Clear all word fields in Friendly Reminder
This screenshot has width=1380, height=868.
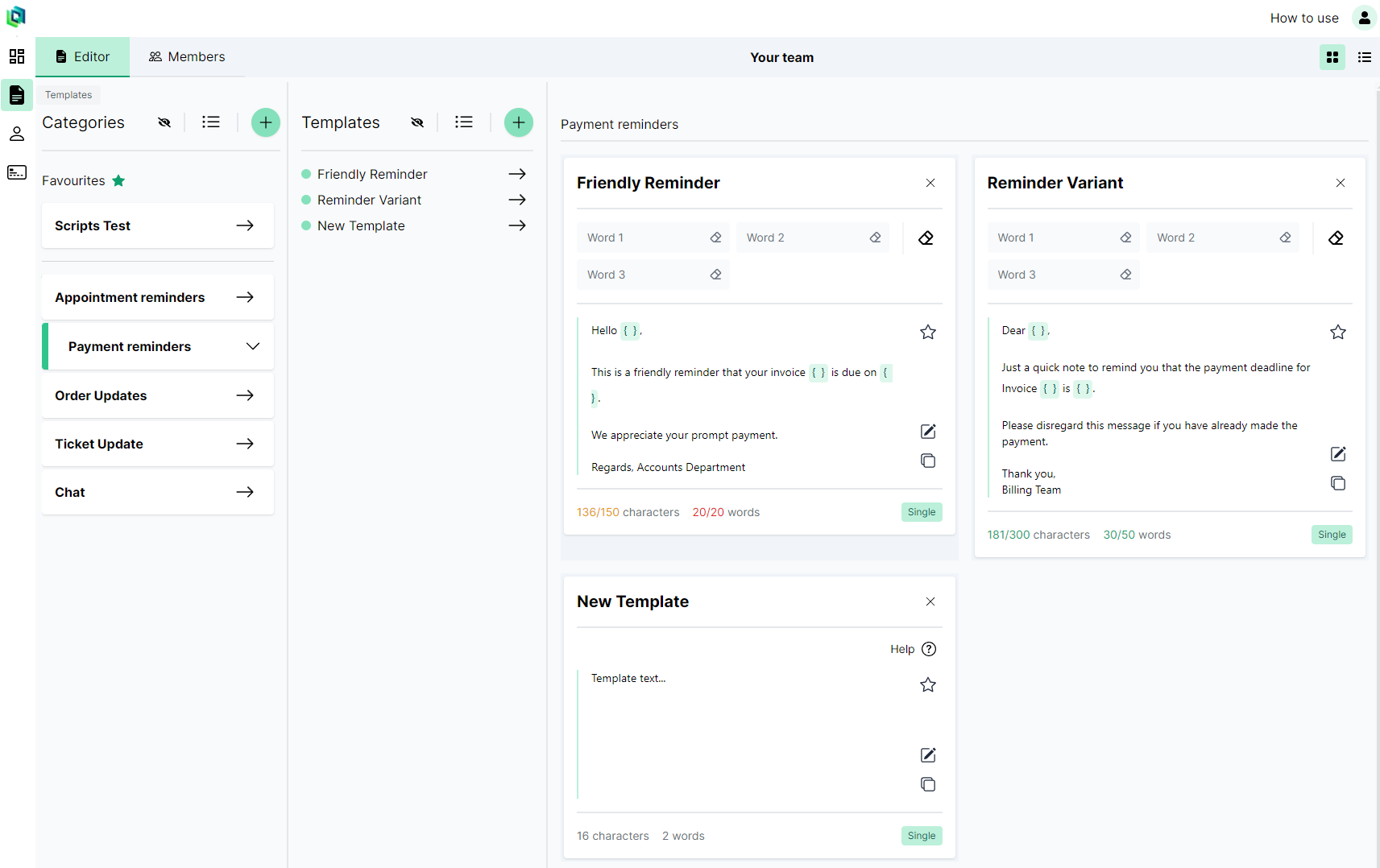[926, 238]
